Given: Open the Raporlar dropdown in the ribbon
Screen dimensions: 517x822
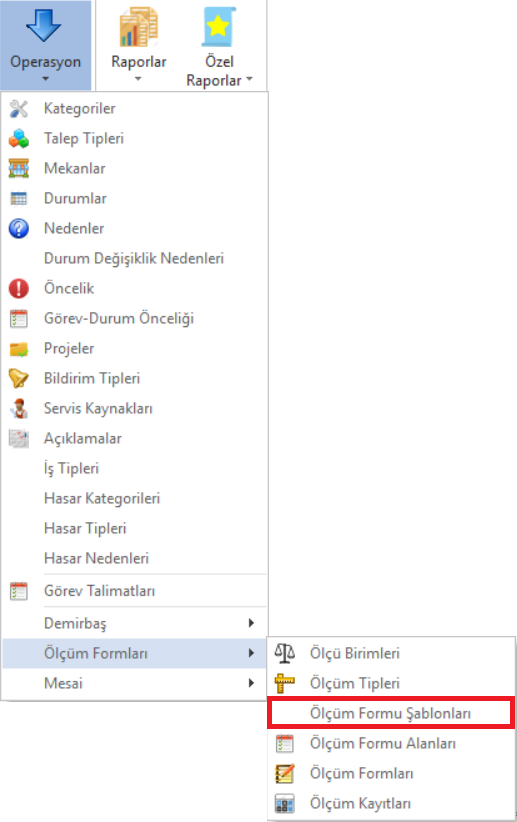Looking at the screenshot, I should click(138, 46).
